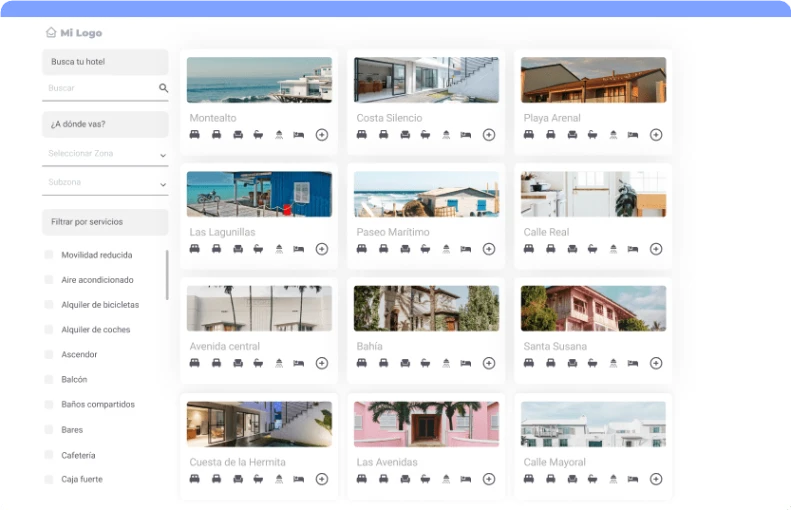This screenshot has height=510, width=791.
Task: Open the Avenida central hotel photo
Action: [x=259, y=308]
